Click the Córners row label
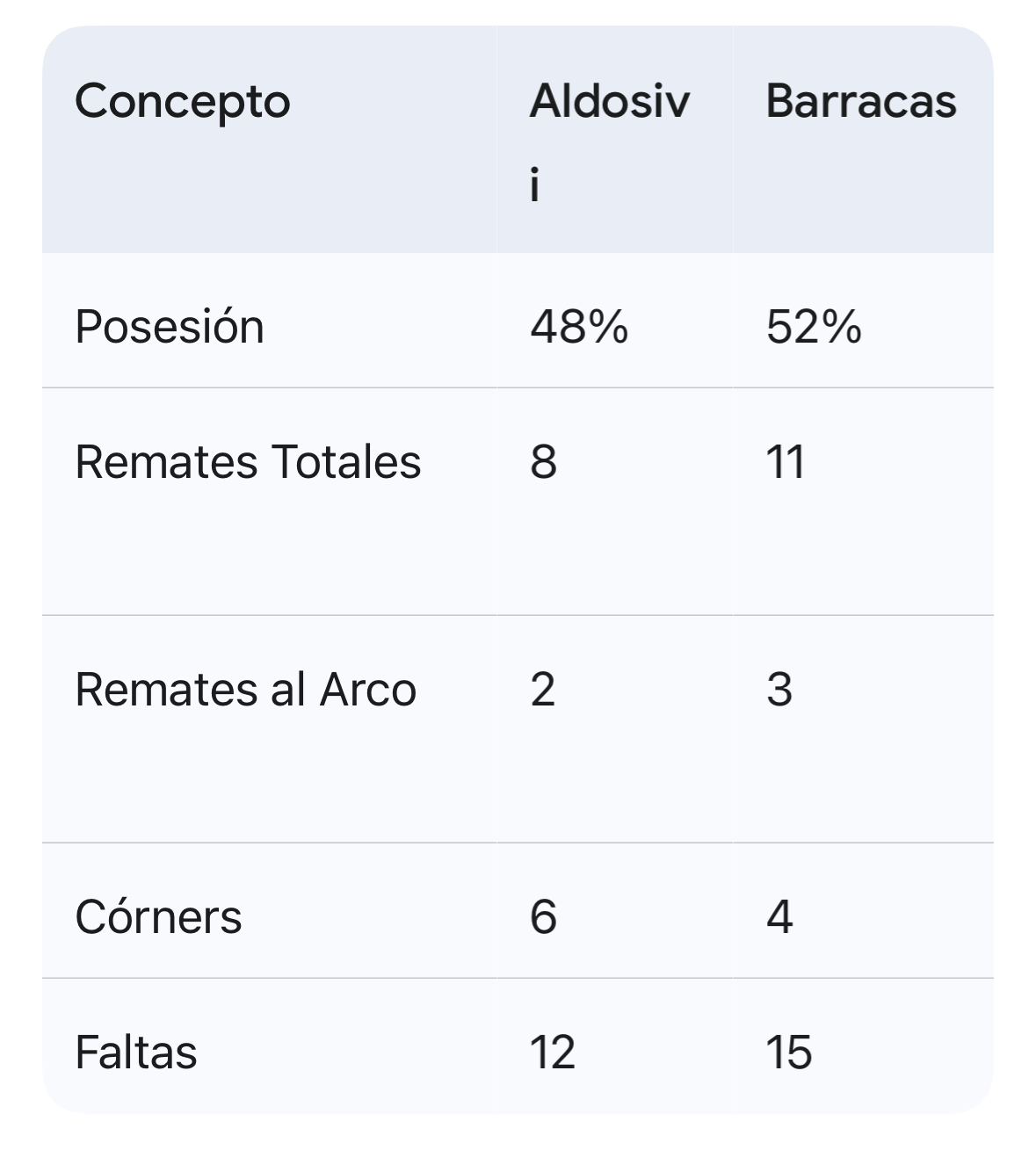 click(x=158, y=917)
